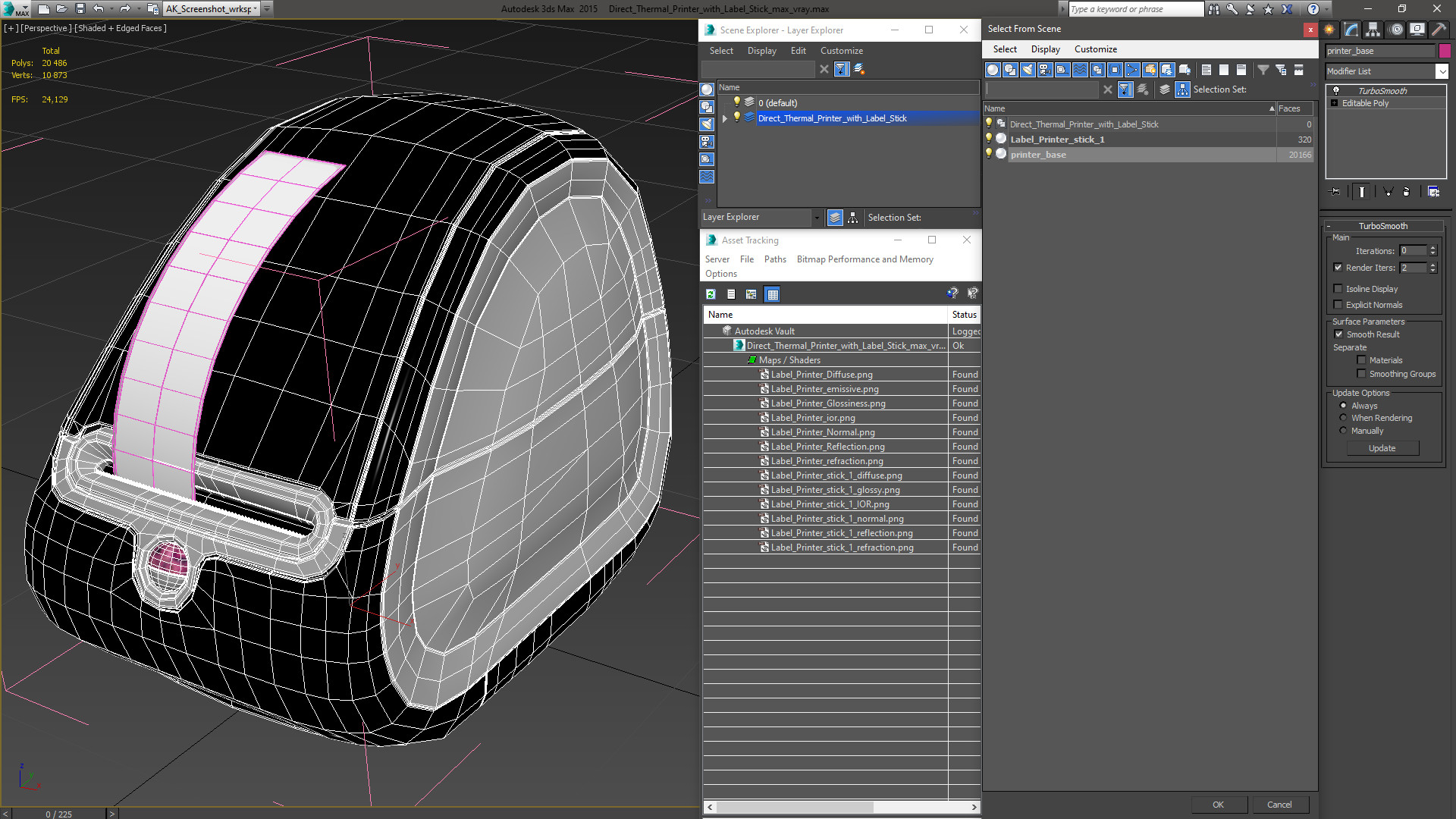Enable Explicit Normals checkbox
This screenshot has height=819, width=1456.
pos(1338,305)
